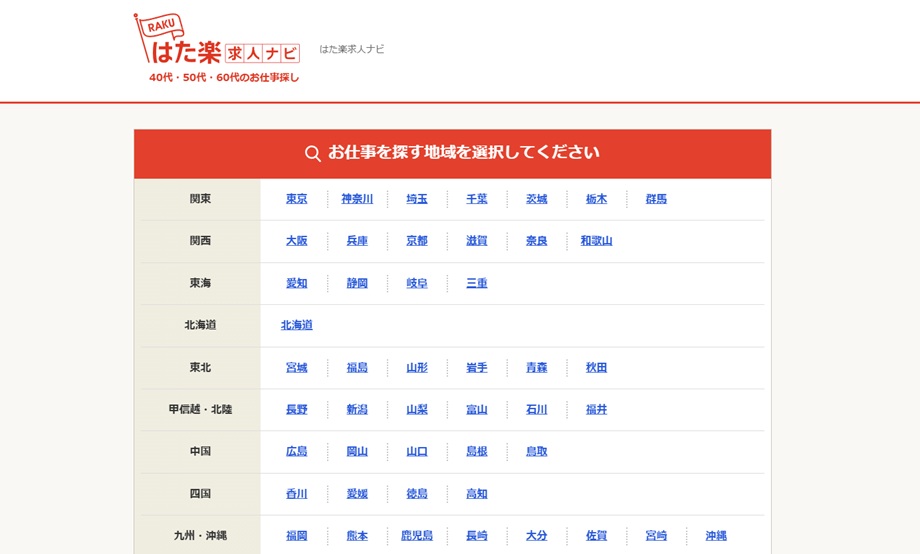Open 千葉 prefecture jobs

[x=477, y=199]
